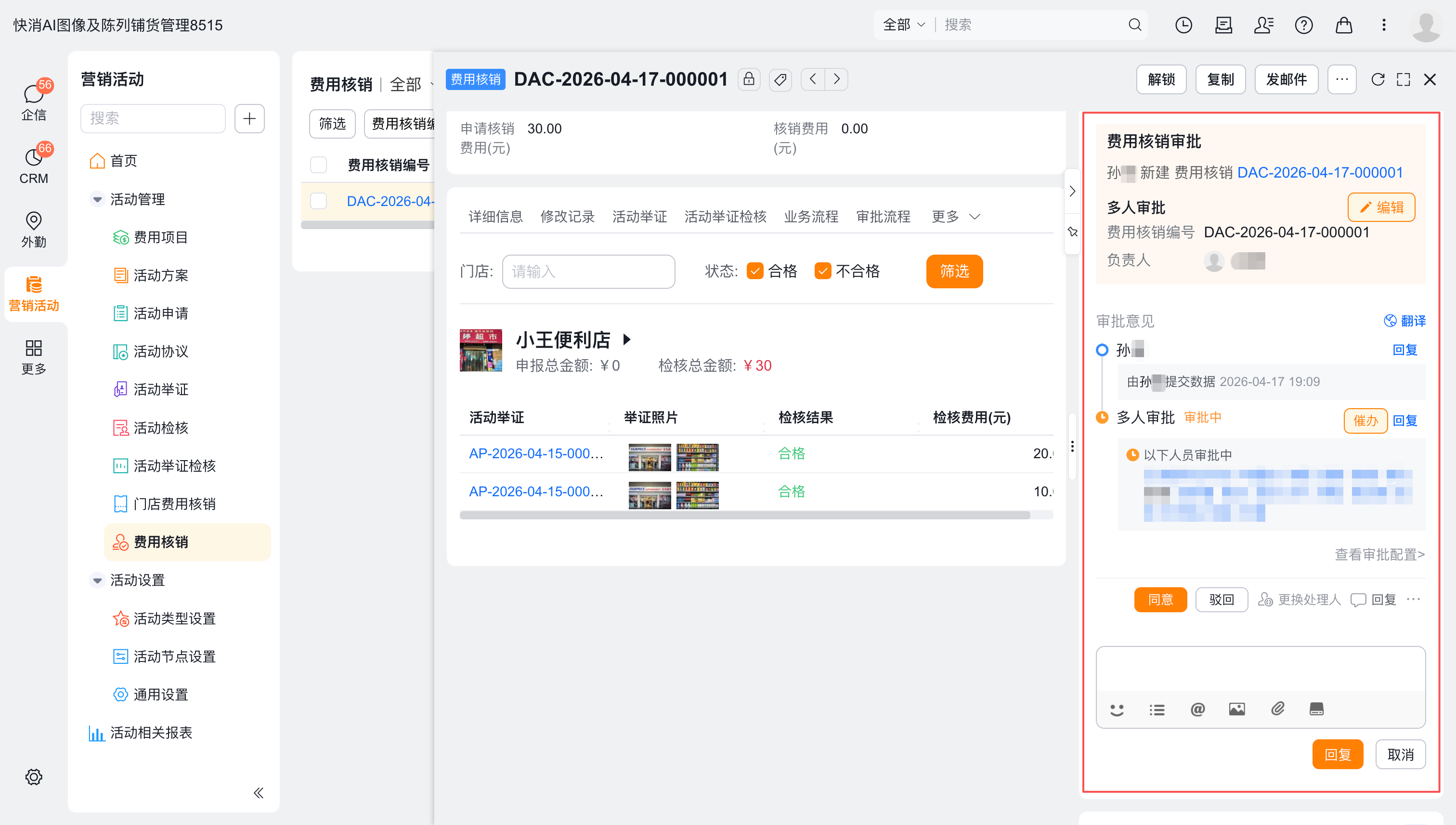Uncheck the 不合格 status checkbox
The image size is (1456, 825).
[x=822, y=271]
